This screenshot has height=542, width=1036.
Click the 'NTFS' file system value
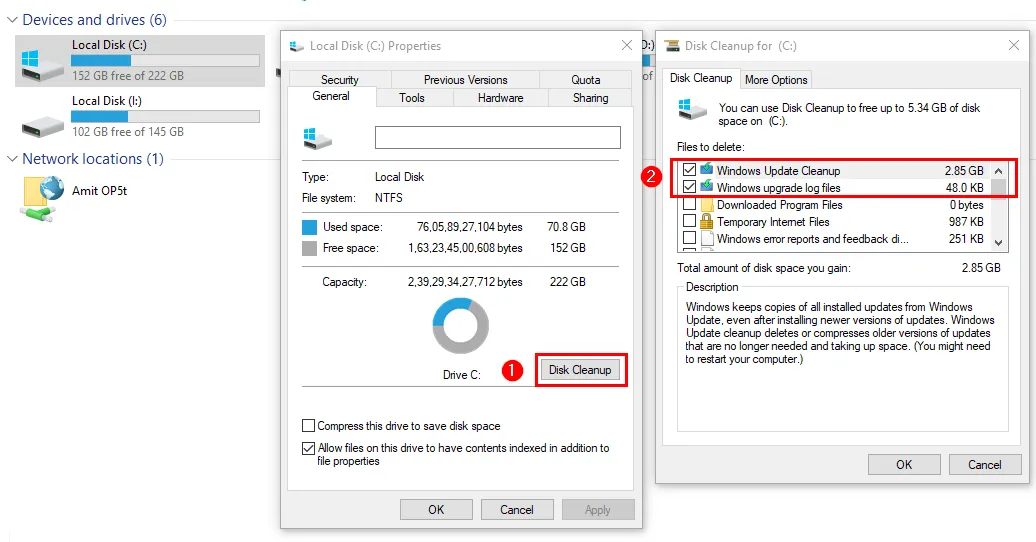pyautogui.click(x=388, y=198)
